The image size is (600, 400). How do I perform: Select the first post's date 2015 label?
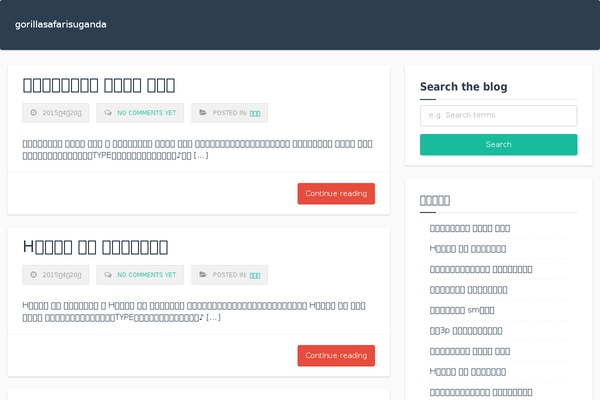click(x=62, y=113)
